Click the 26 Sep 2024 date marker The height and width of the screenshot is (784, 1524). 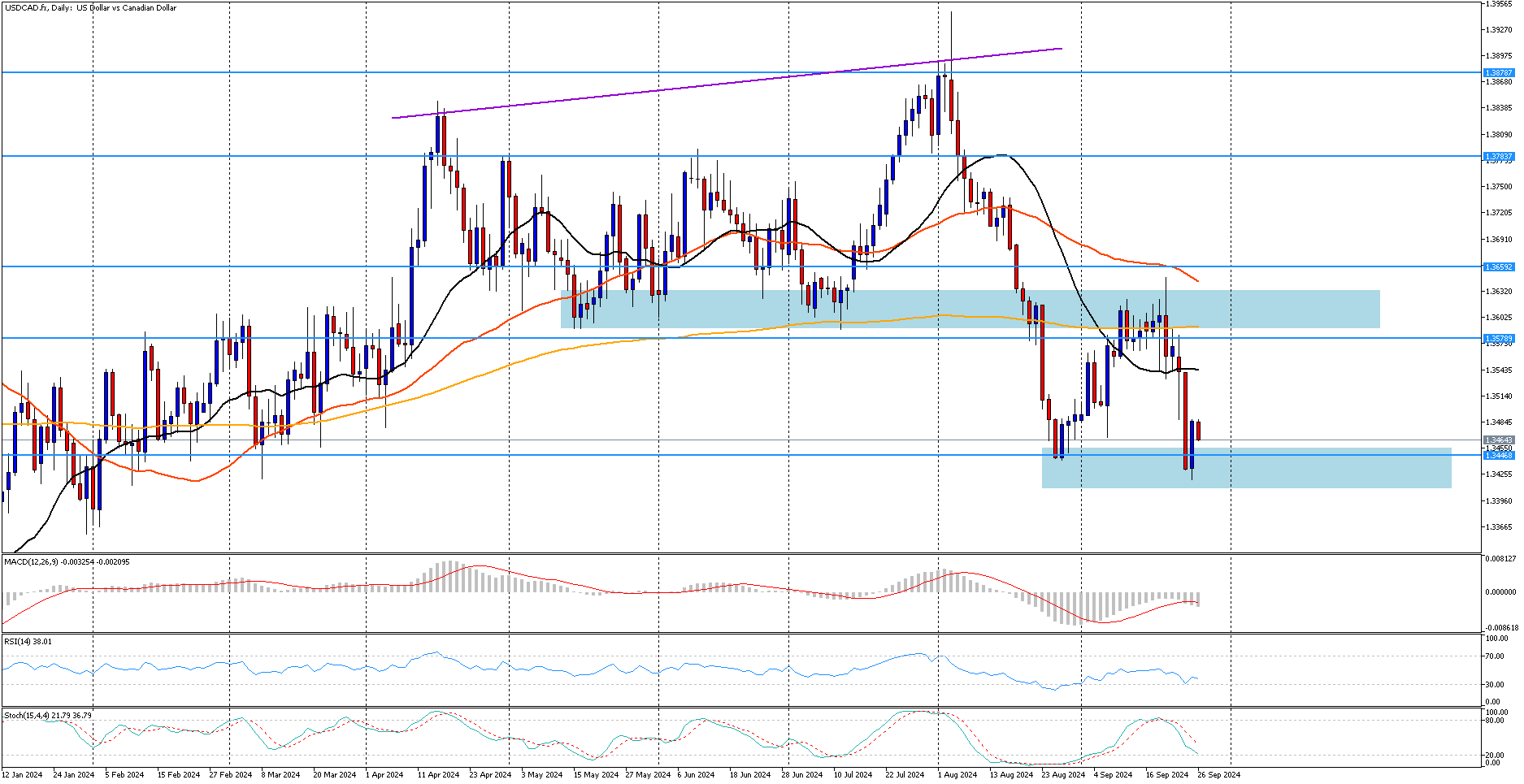[1218, 775]
